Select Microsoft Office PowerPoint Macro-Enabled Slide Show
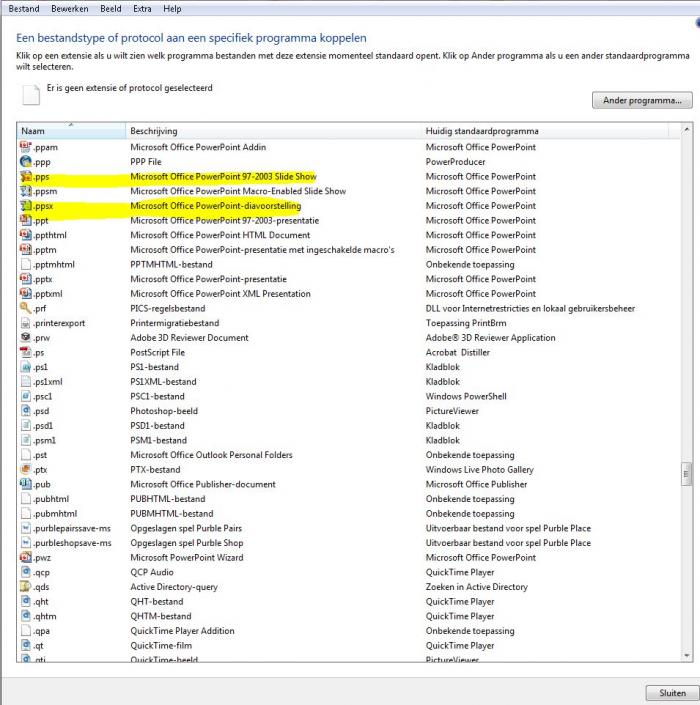This screenshot has height=705, width=700. 238,191
